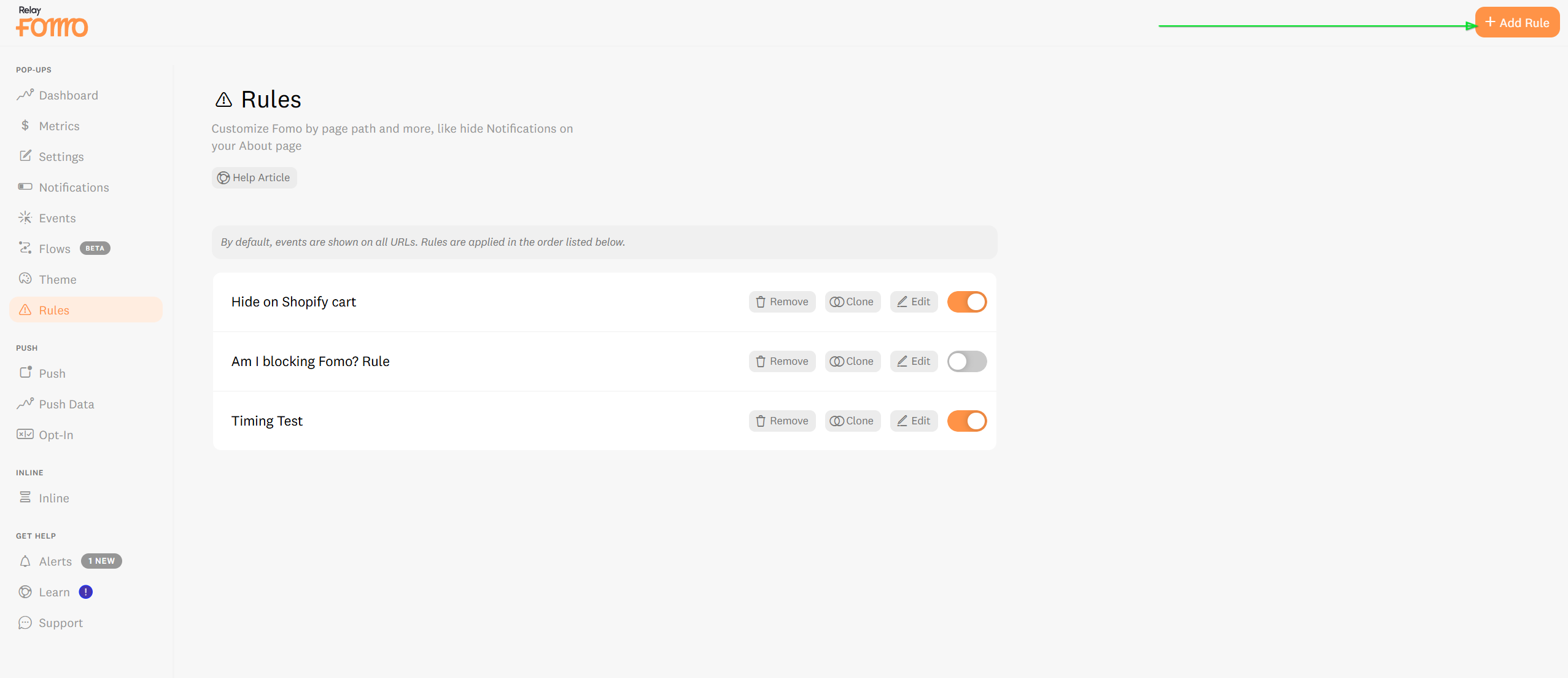
Task: Click the Metrics dollar icon
Action: click(x=25, y=125)
